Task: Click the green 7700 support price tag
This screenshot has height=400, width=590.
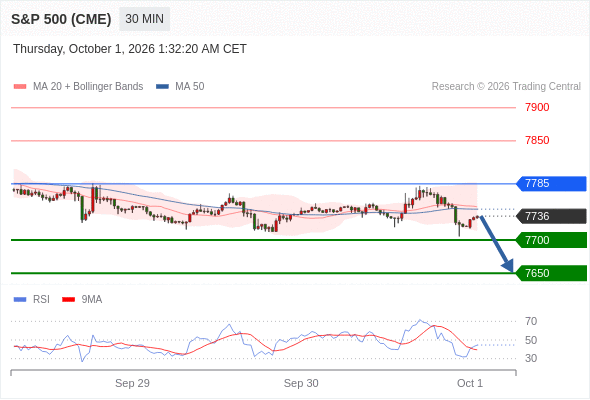Action: point(551,240)
